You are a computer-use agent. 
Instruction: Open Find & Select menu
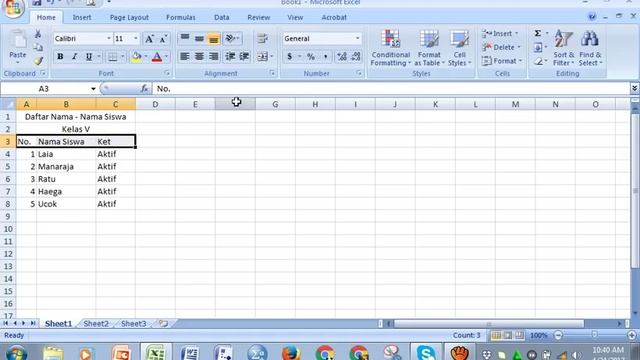click(590, 48)
